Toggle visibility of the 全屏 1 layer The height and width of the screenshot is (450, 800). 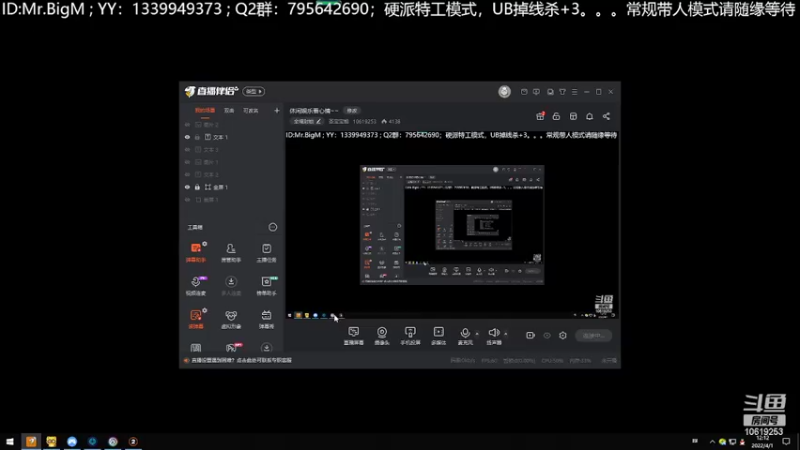pos(187,187)
